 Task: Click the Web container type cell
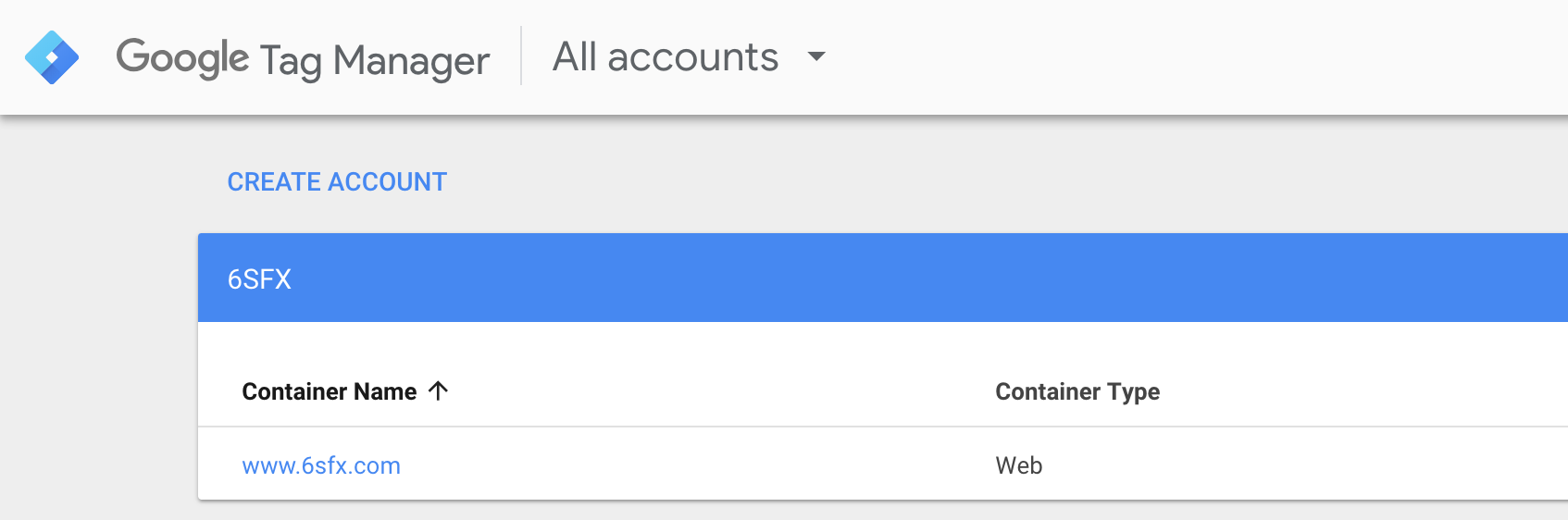(x=1019, y=465)
